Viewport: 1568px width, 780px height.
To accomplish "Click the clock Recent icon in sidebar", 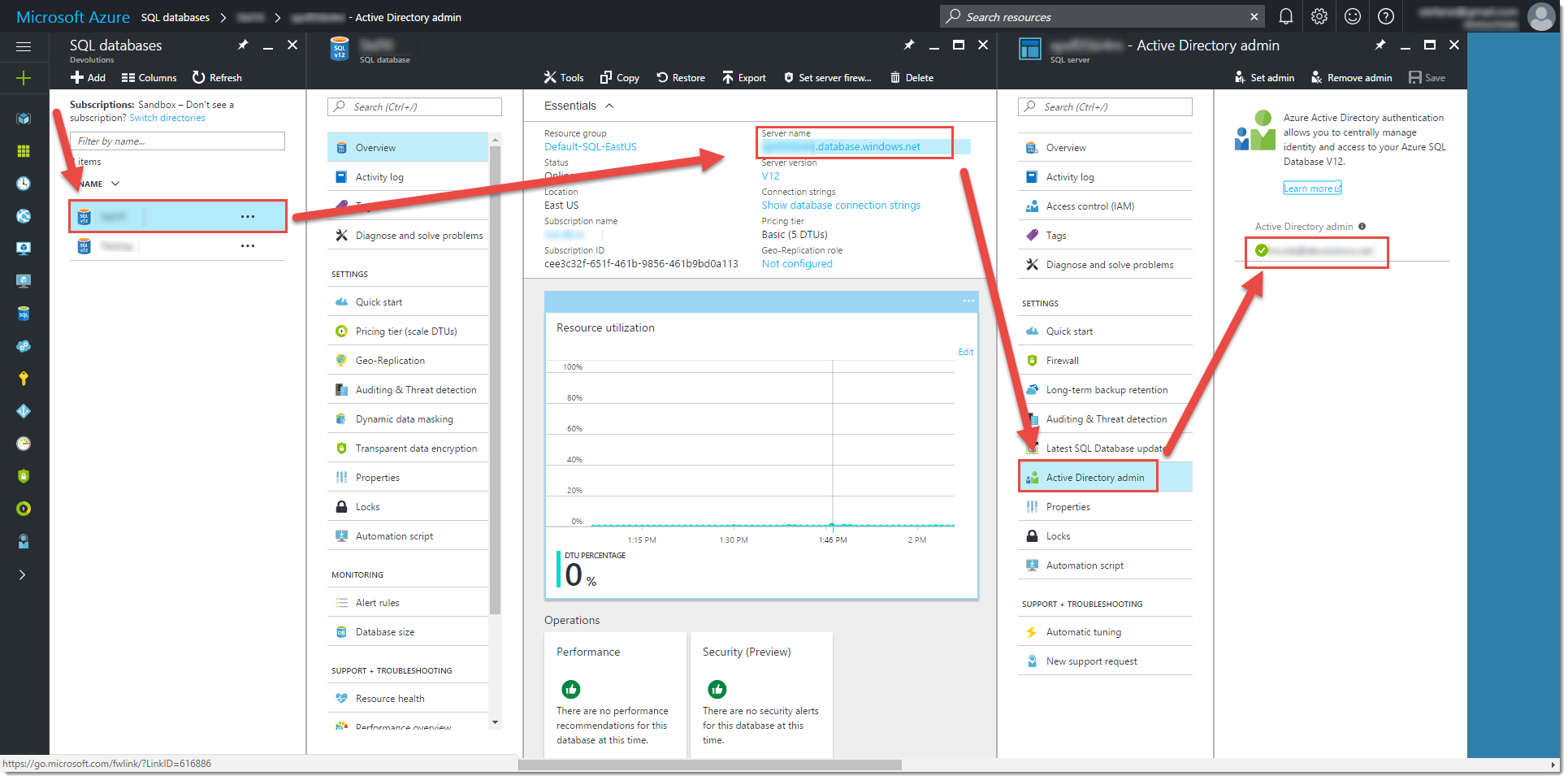I will click(x=24, y=184).
